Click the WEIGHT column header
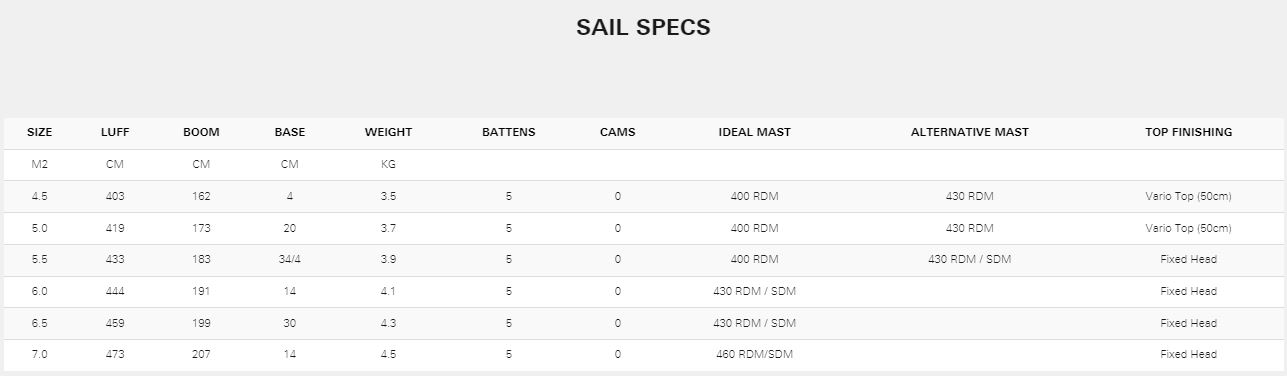 click(388, 132)
